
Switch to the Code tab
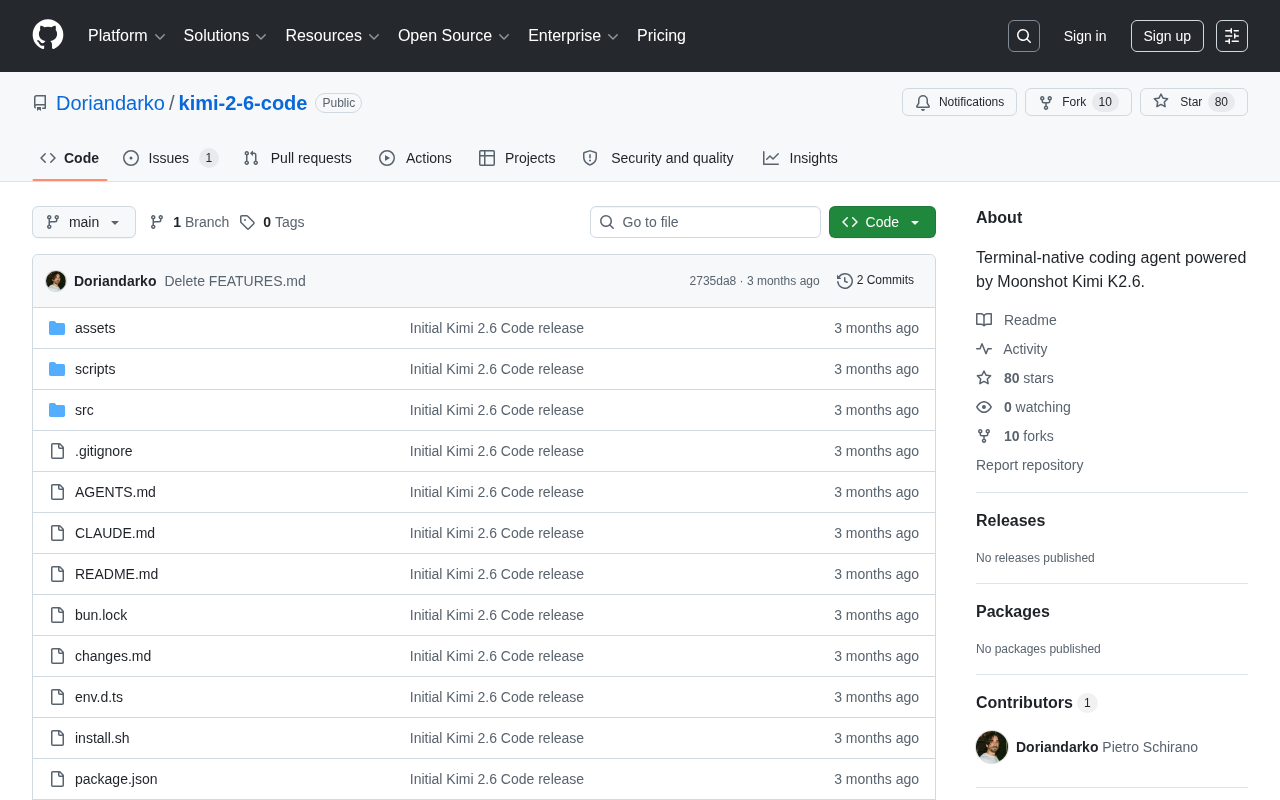pos(70,158)
